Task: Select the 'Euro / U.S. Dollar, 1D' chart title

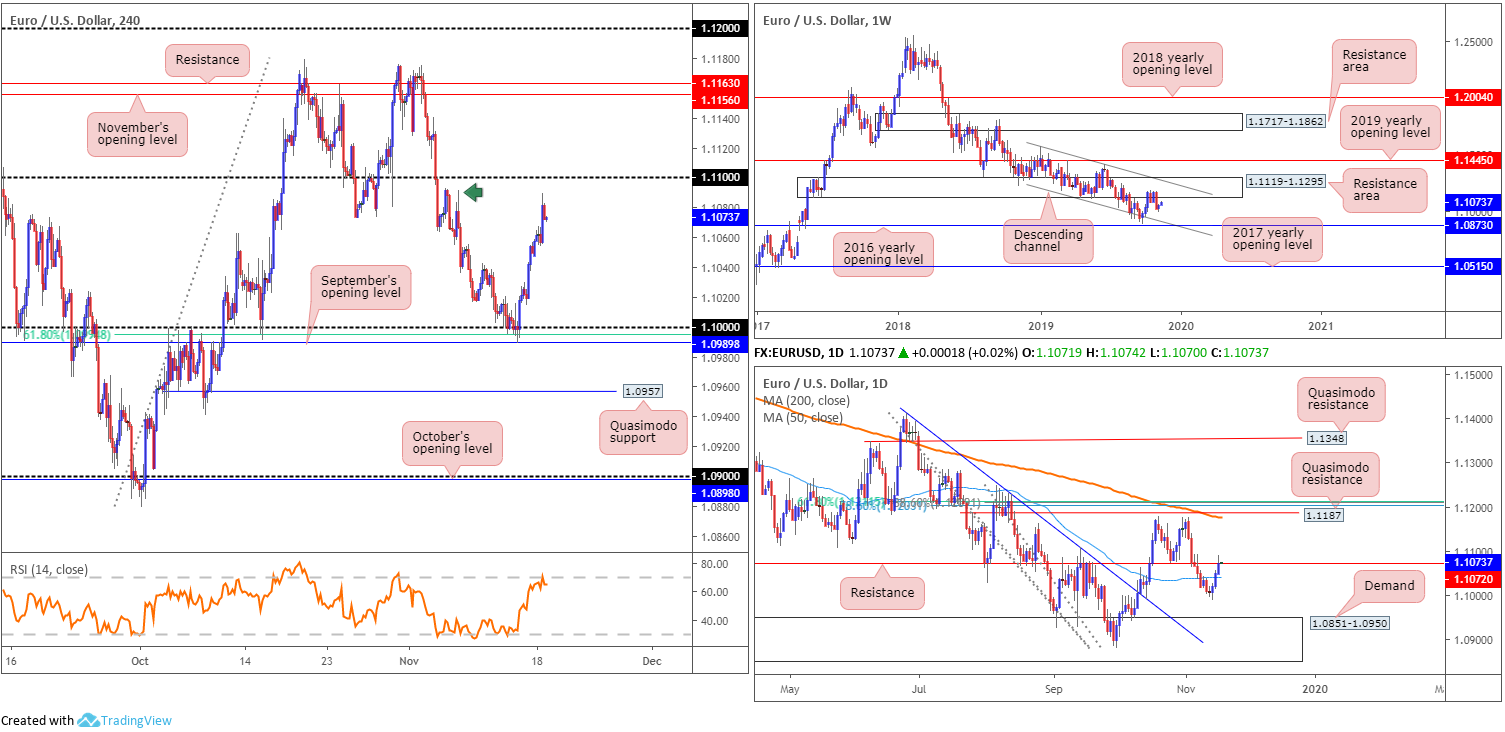Action: (825, 383)
